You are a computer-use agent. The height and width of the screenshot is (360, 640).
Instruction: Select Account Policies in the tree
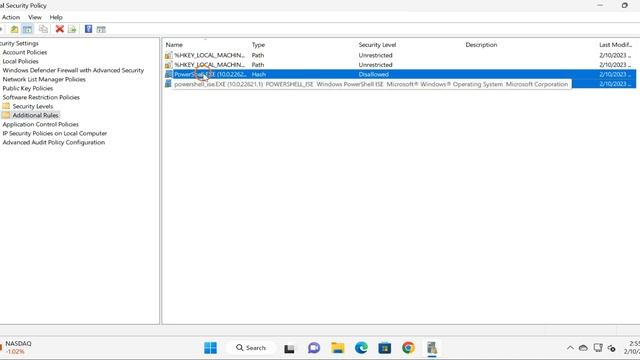(24, 52)
